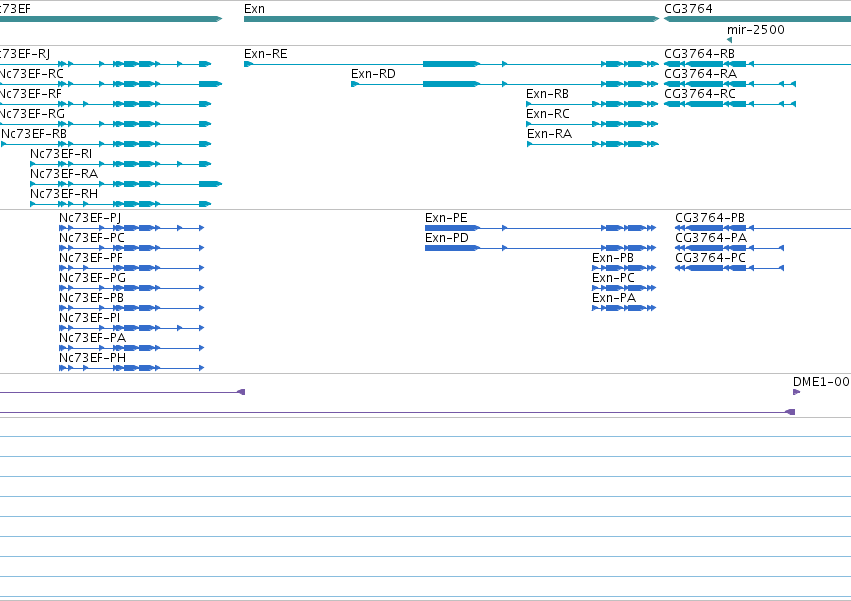Open the Exn-PD protein label
This screenshot has width=851, height=601.
(447, 238)
